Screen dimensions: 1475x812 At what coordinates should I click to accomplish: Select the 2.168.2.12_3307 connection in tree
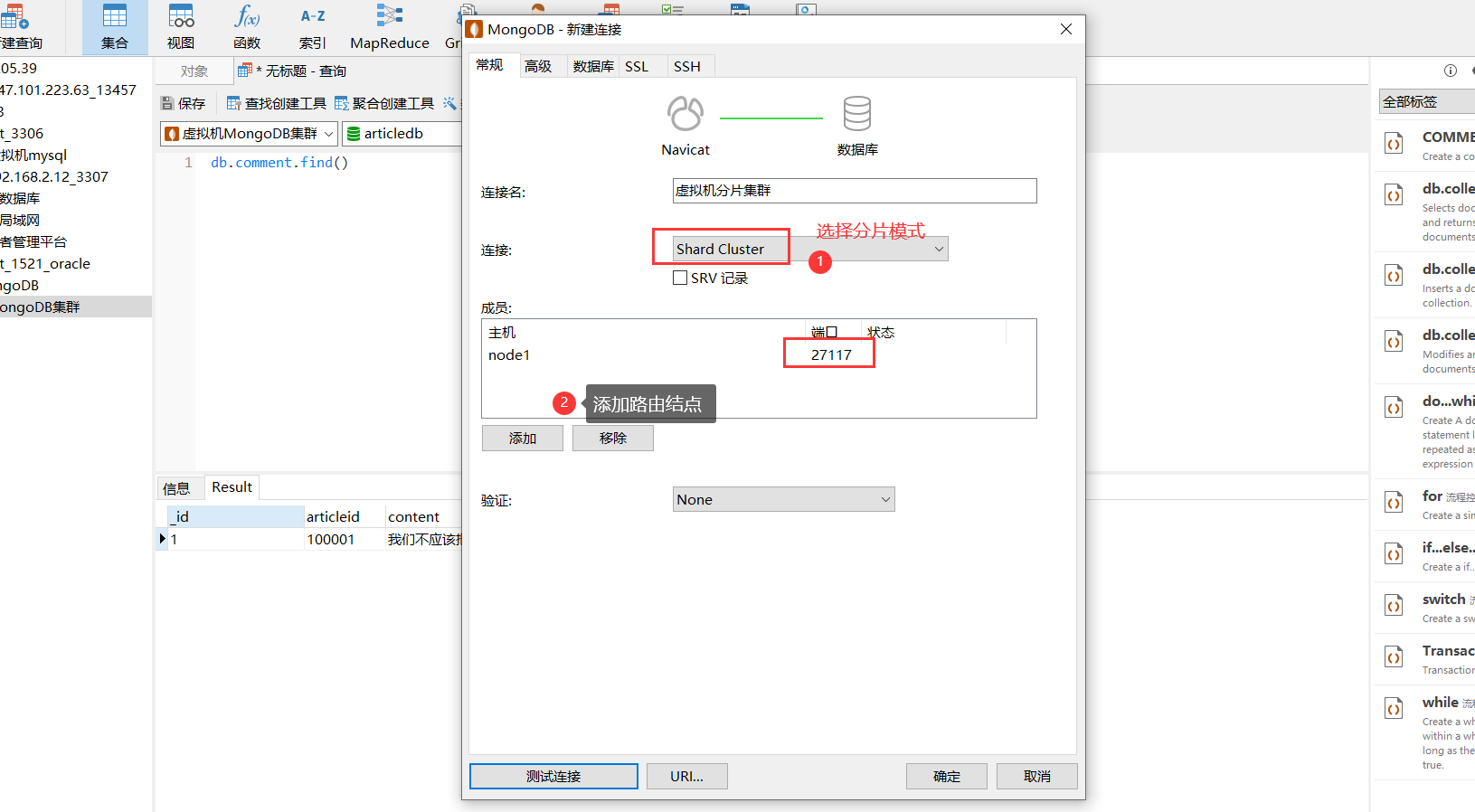click(x=54, y=177)
